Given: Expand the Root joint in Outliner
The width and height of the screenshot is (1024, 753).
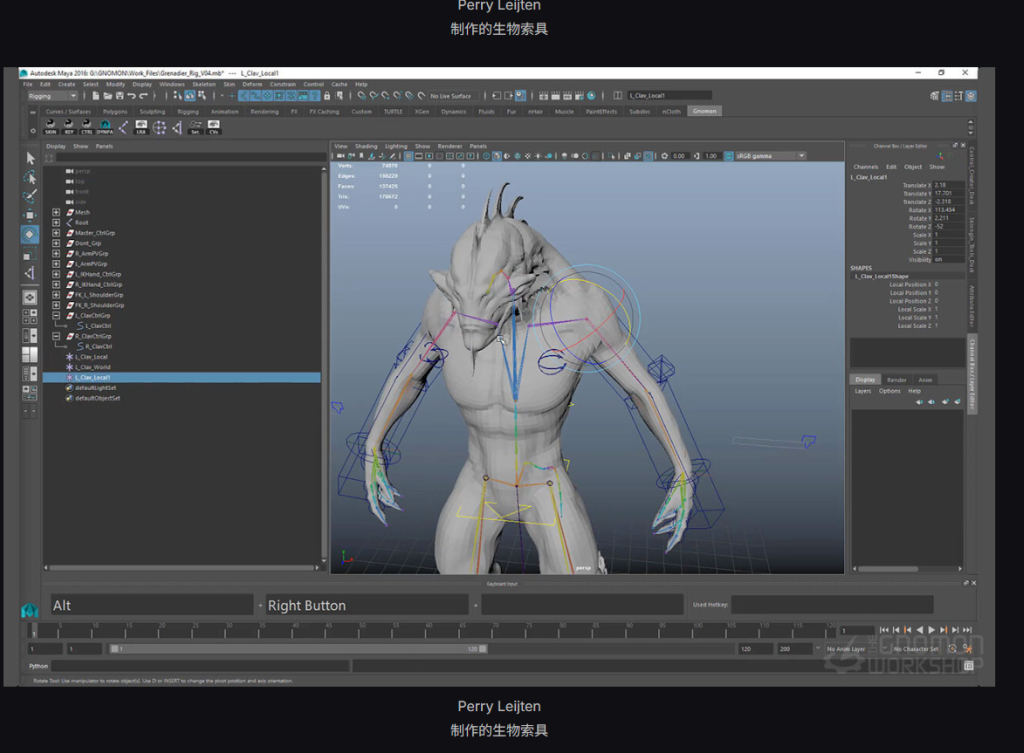Looking at the screenshot, I should (56, 223).
